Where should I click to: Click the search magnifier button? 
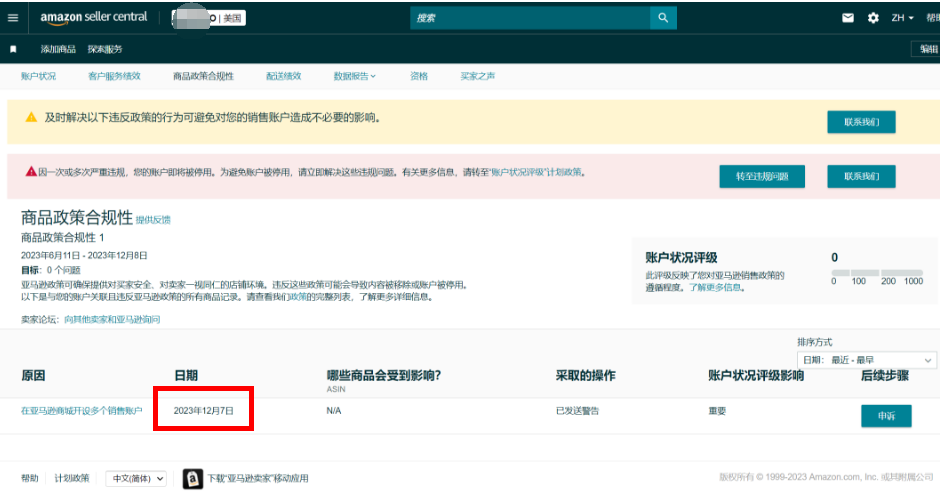point(663,18)
